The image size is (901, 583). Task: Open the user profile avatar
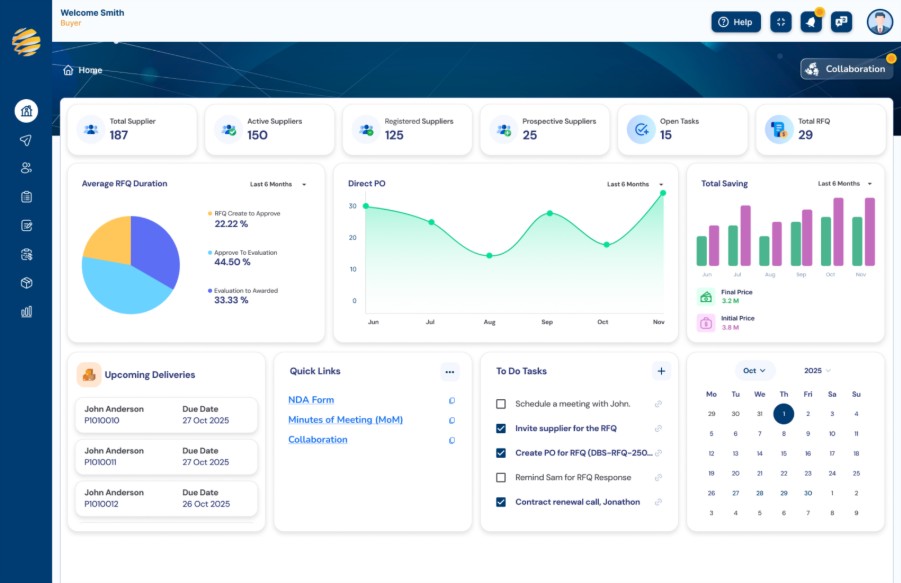879,22
